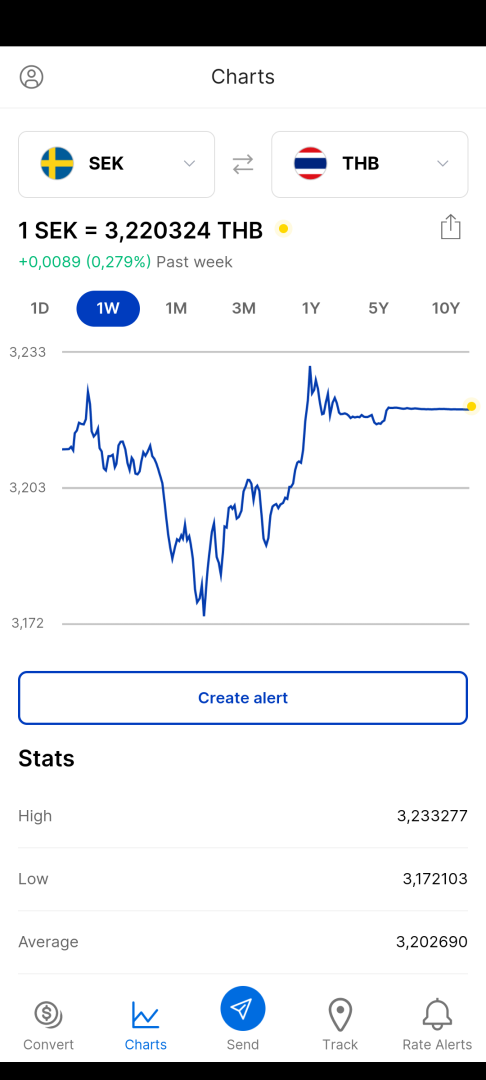486x1080 pixels.
Task: Tap the Send paper plane button
Action: (243, 1008)
